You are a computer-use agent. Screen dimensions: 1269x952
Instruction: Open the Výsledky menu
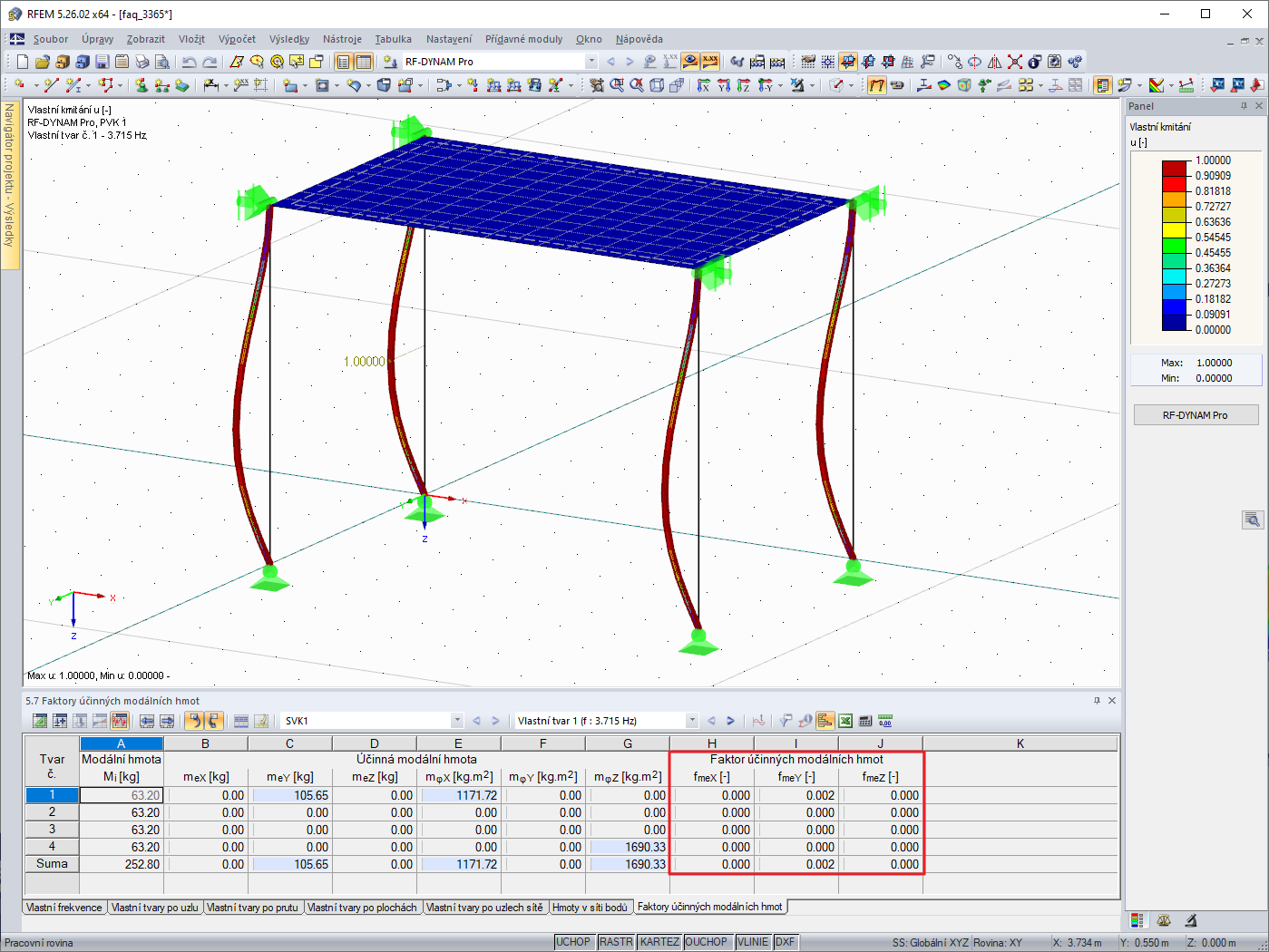click(289, 39)
